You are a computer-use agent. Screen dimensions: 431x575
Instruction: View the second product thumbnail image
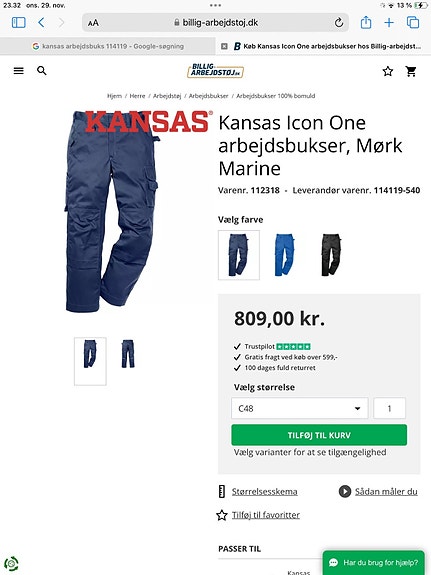coord(128,354)
